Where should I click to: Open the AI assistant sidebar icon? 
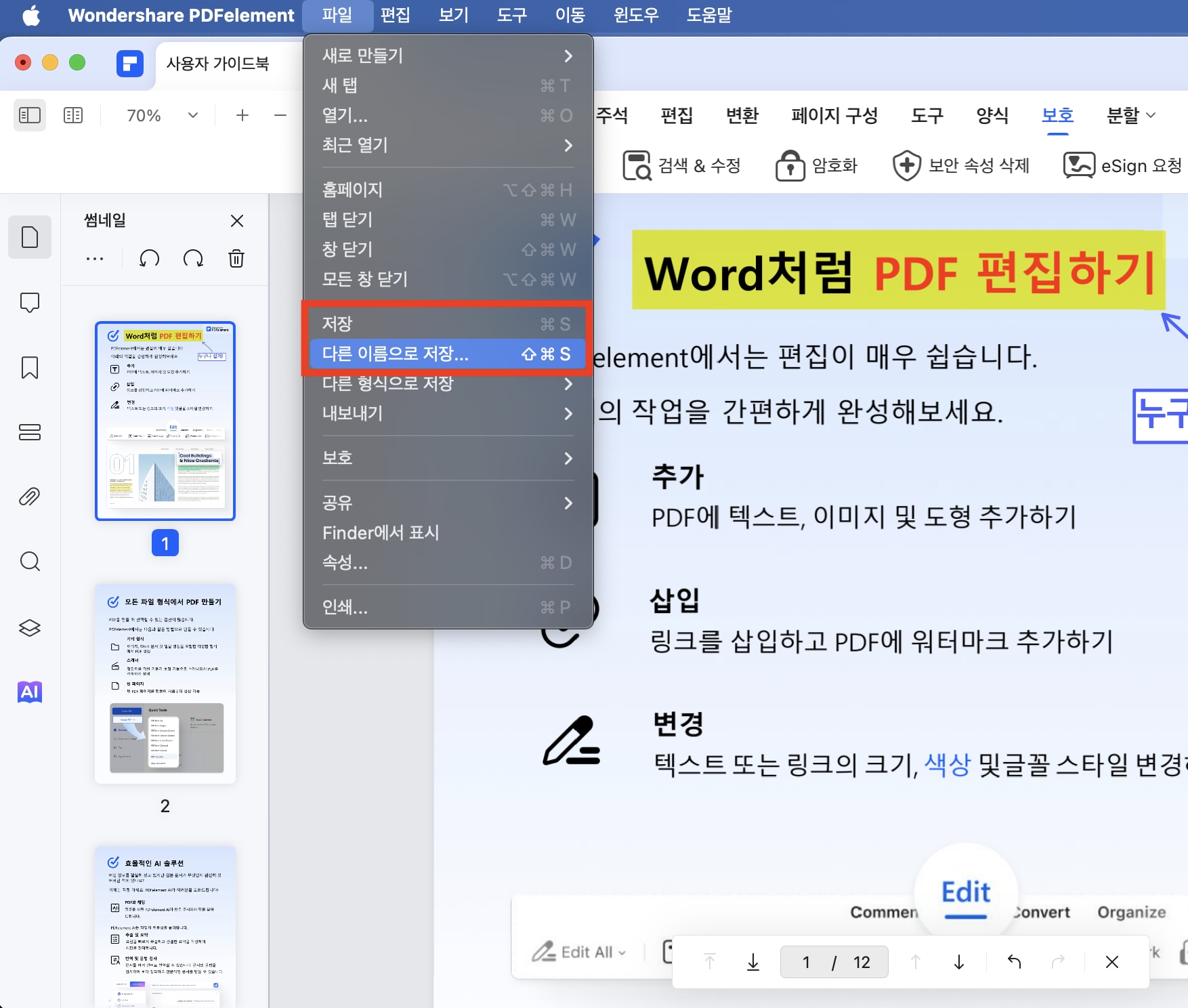(30, 692)
